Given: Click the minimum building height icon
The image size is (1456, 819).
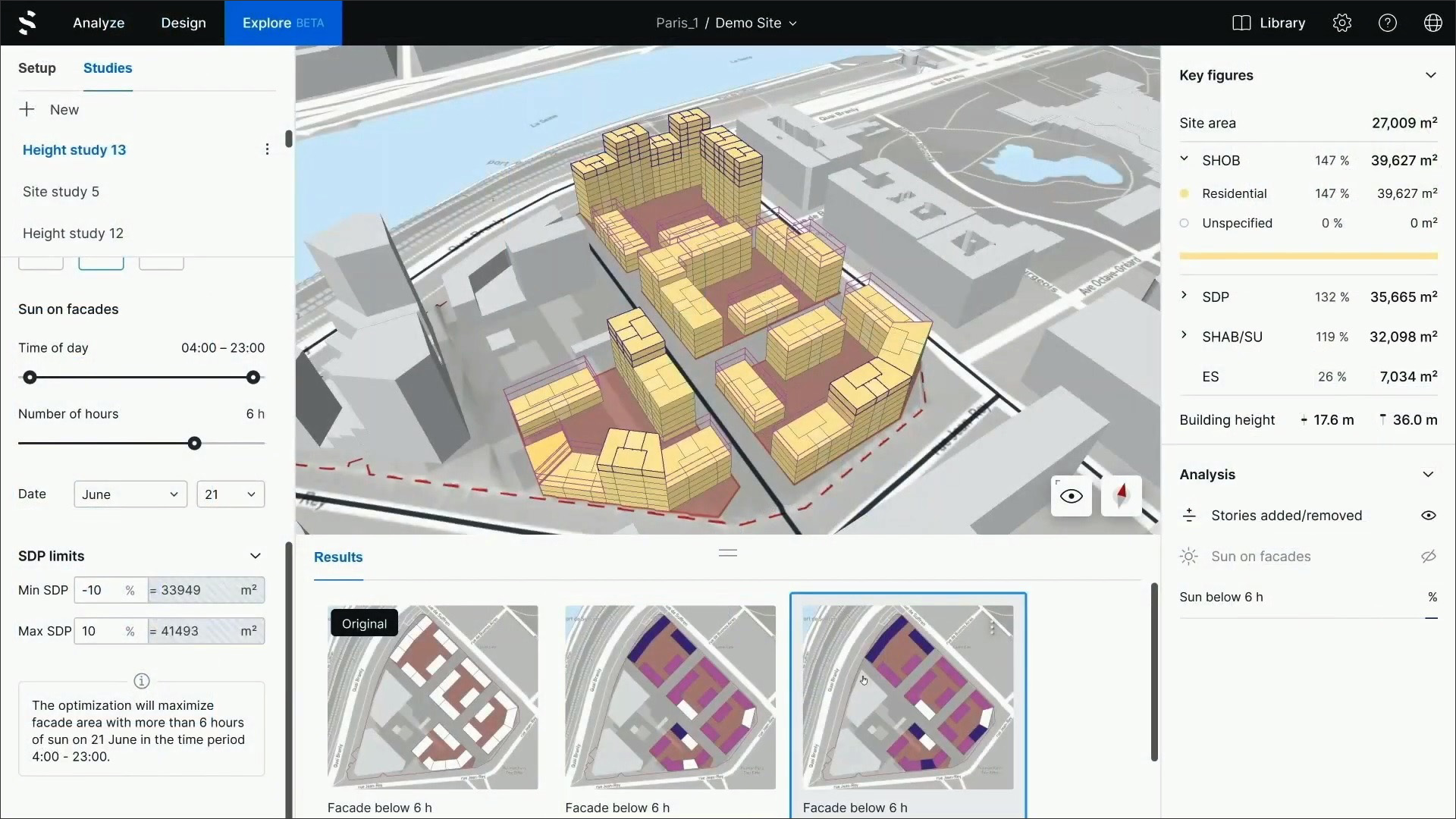Looking at the screenshot, I should pos(1304,420).
